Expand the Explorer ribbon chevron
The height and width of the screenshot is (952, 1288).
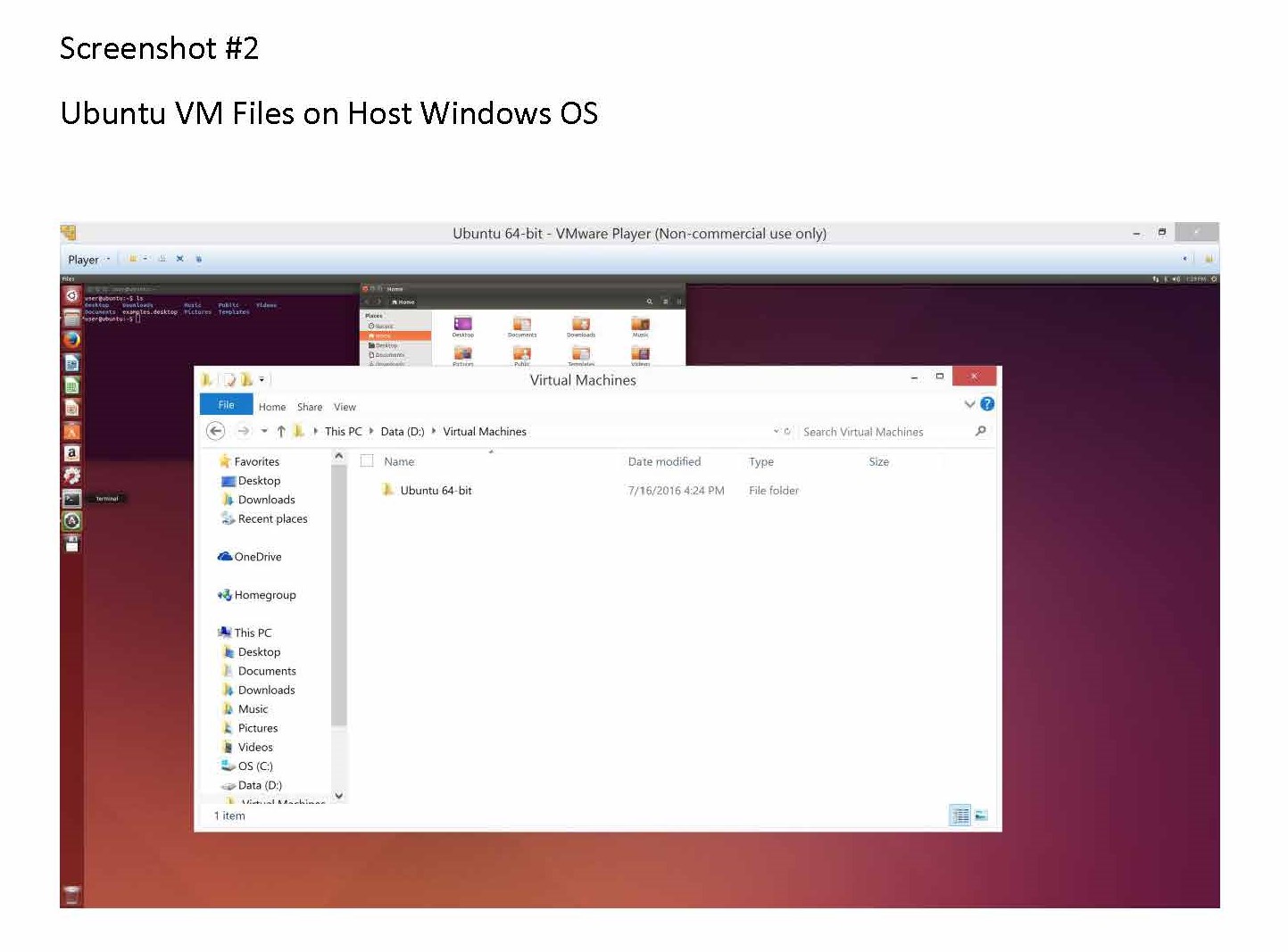click(970, 404)
